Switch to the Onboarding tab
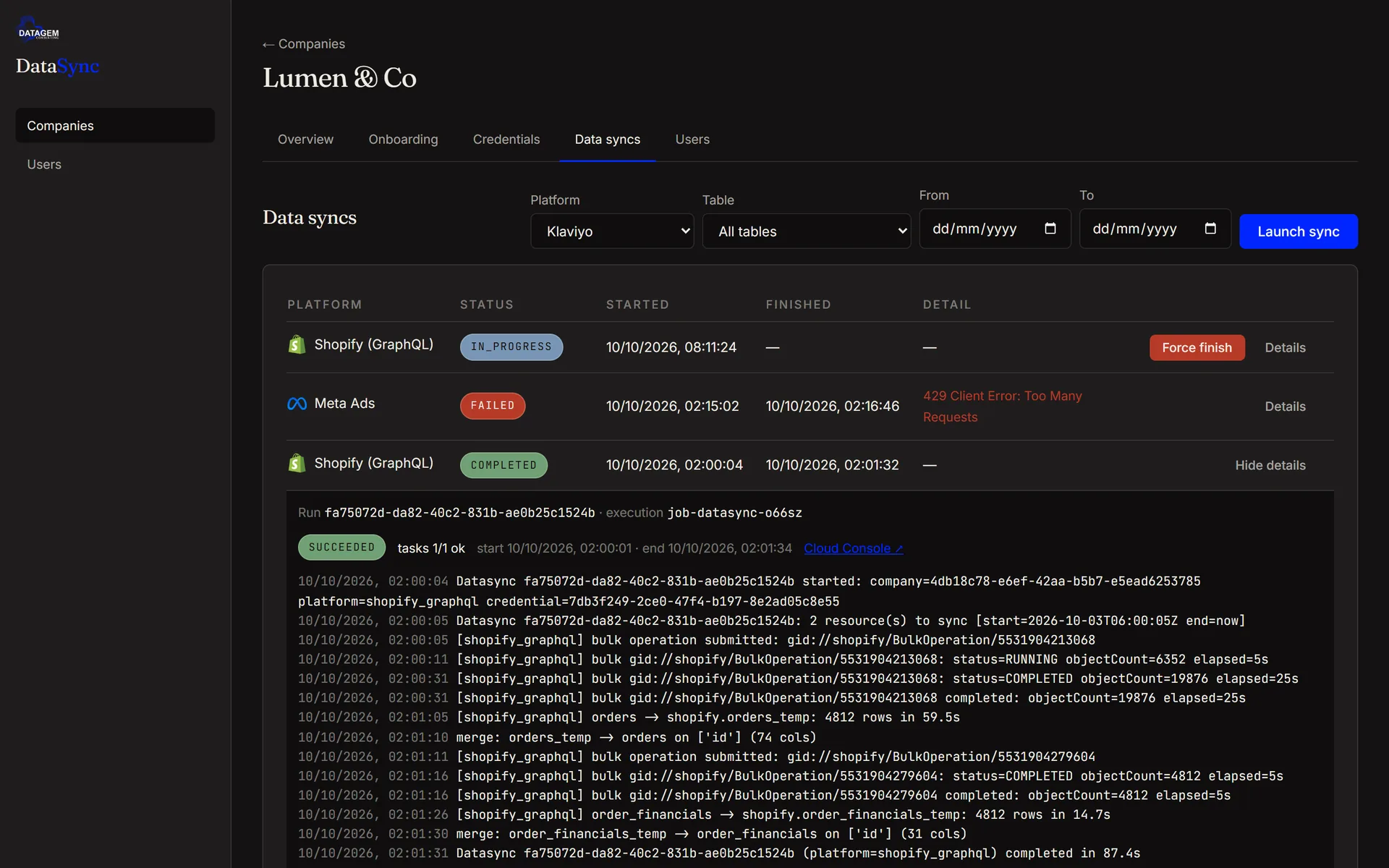The image size is (1389, 868). click(x=403, y=140)
